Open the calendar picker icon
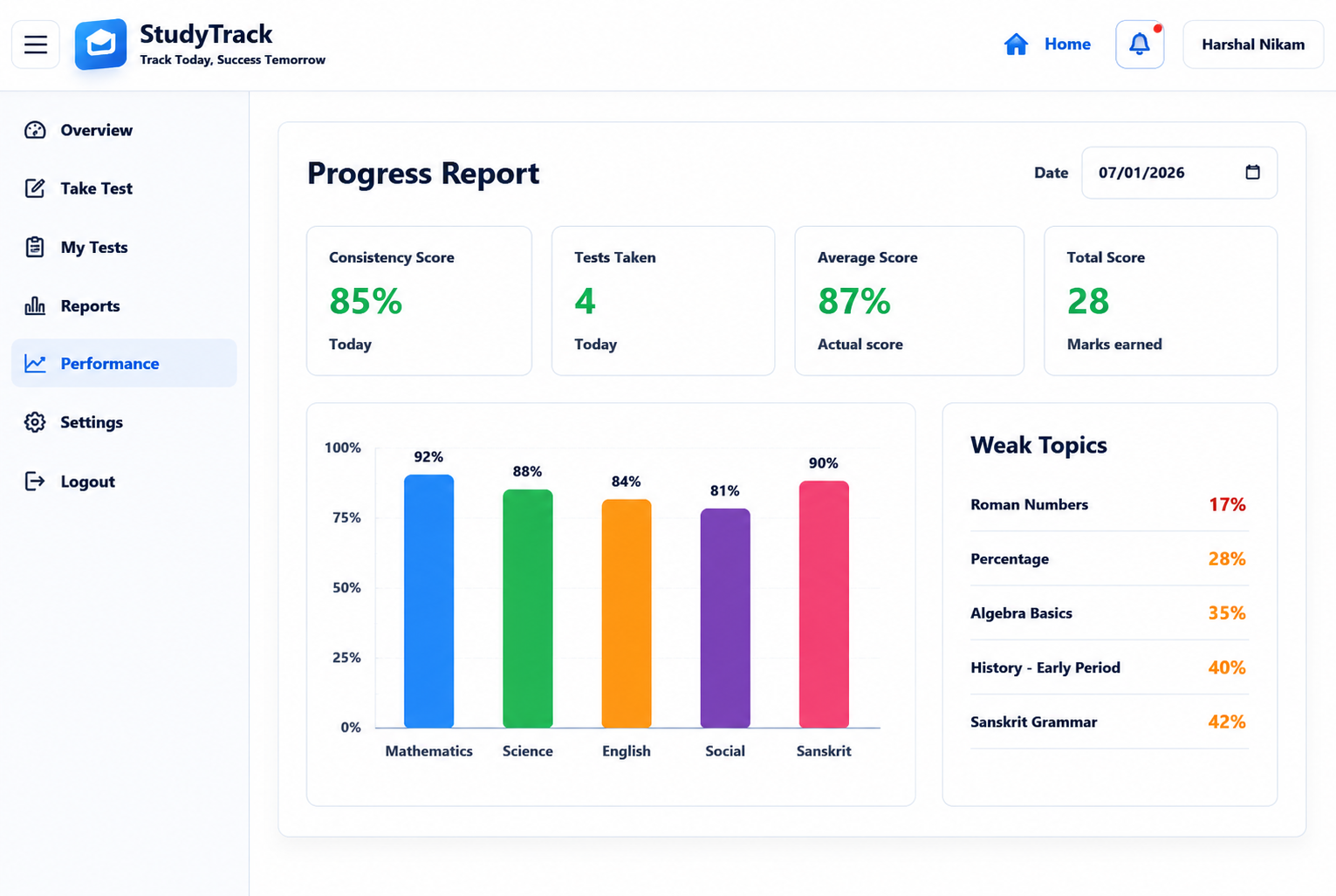 point(1252,172)
